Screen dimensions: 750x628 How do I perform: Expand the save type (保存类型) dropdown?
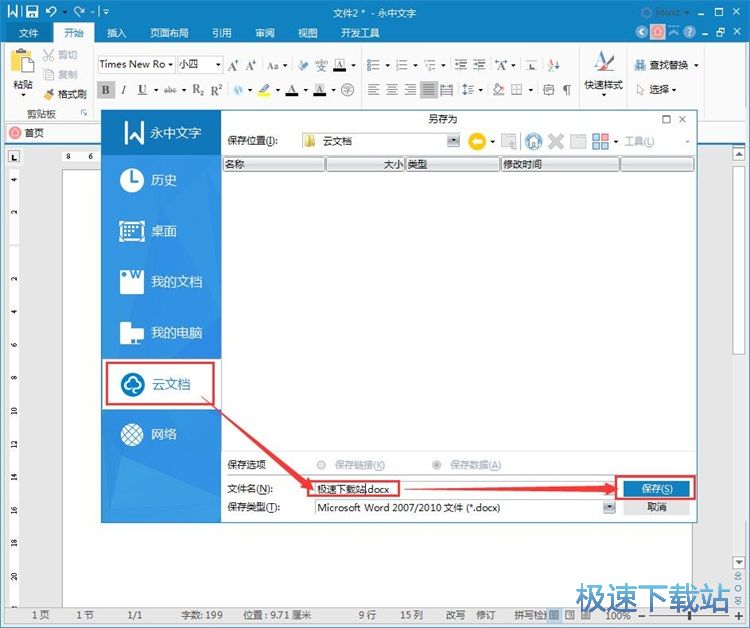coord(609,507)
